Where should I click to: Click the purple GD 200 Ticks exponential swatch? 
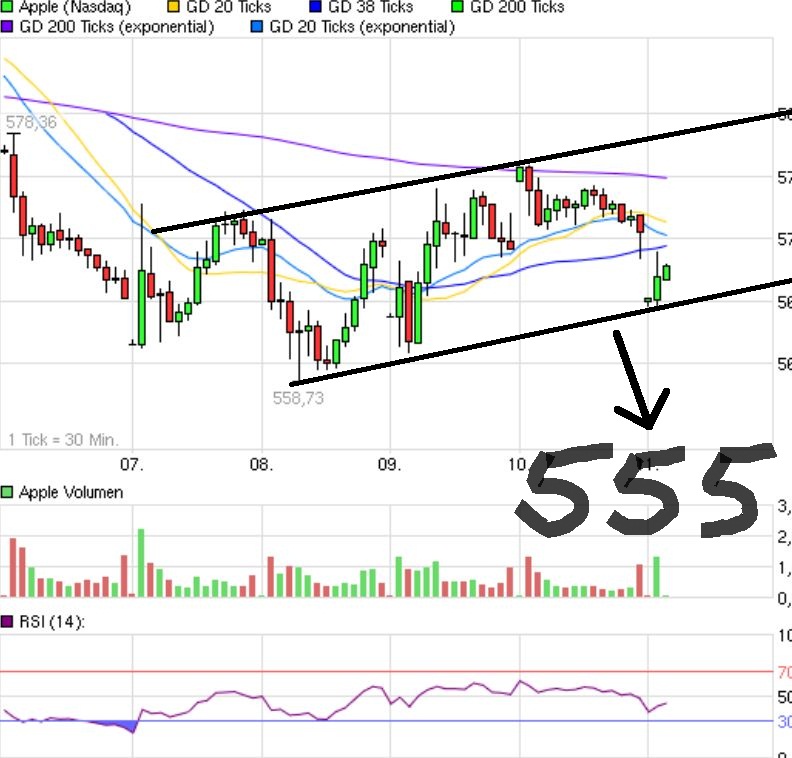coord(7,26)
